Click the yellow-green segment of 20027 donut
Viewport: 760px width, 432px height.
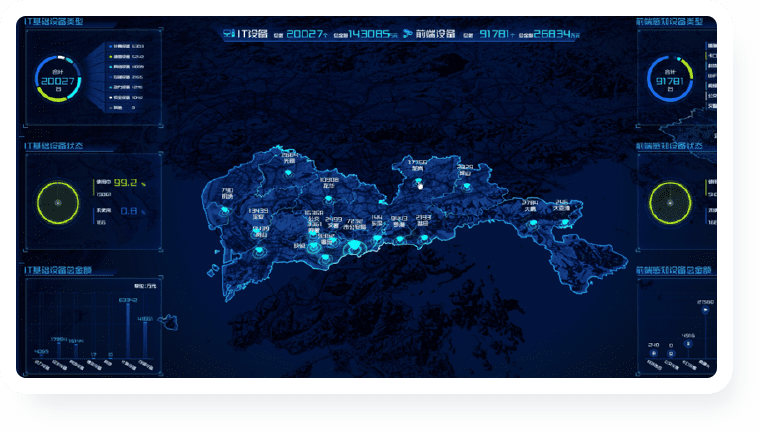coord(50,96)
